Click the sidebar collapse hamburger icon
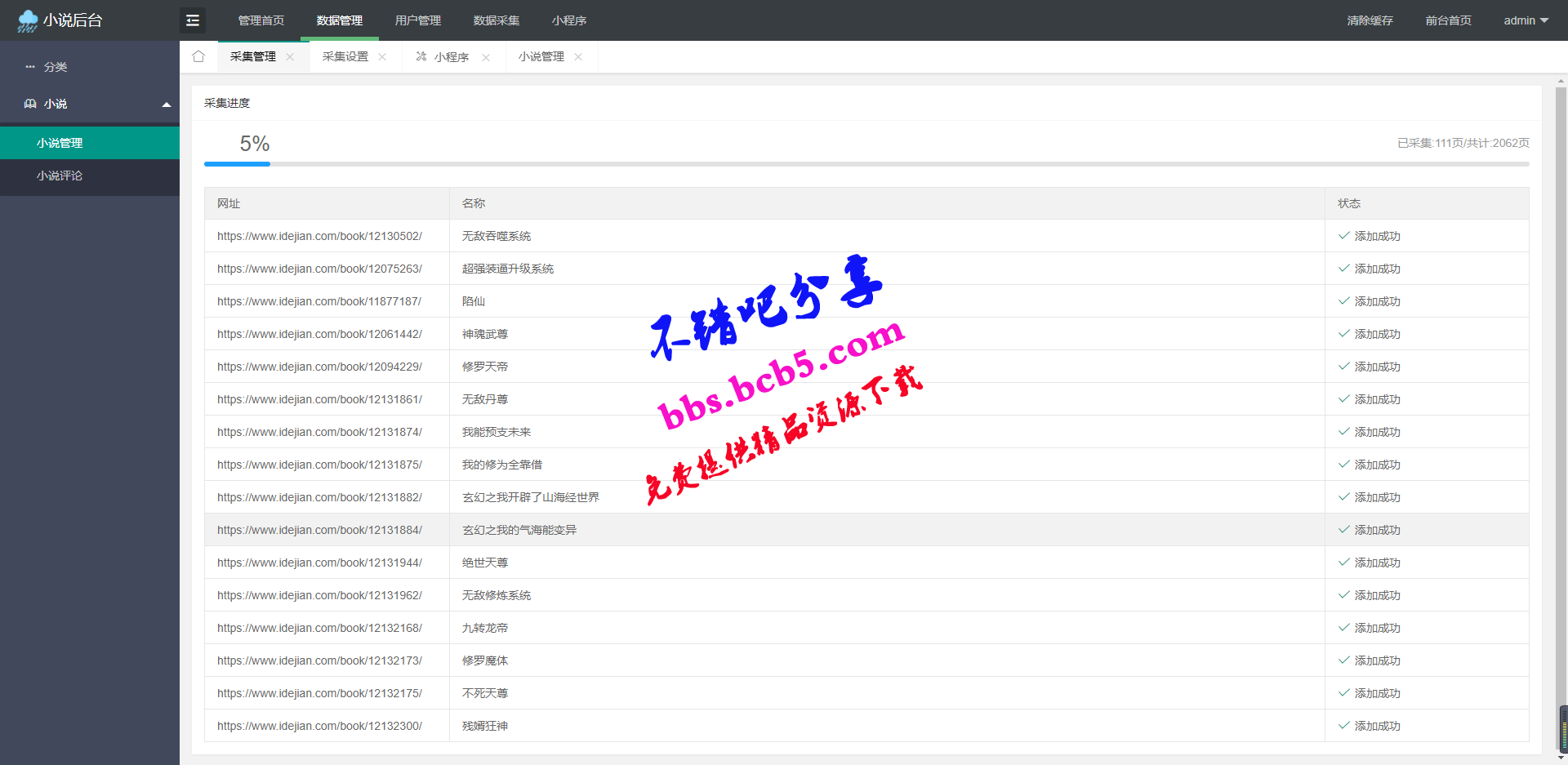 (x=193, y=20)
